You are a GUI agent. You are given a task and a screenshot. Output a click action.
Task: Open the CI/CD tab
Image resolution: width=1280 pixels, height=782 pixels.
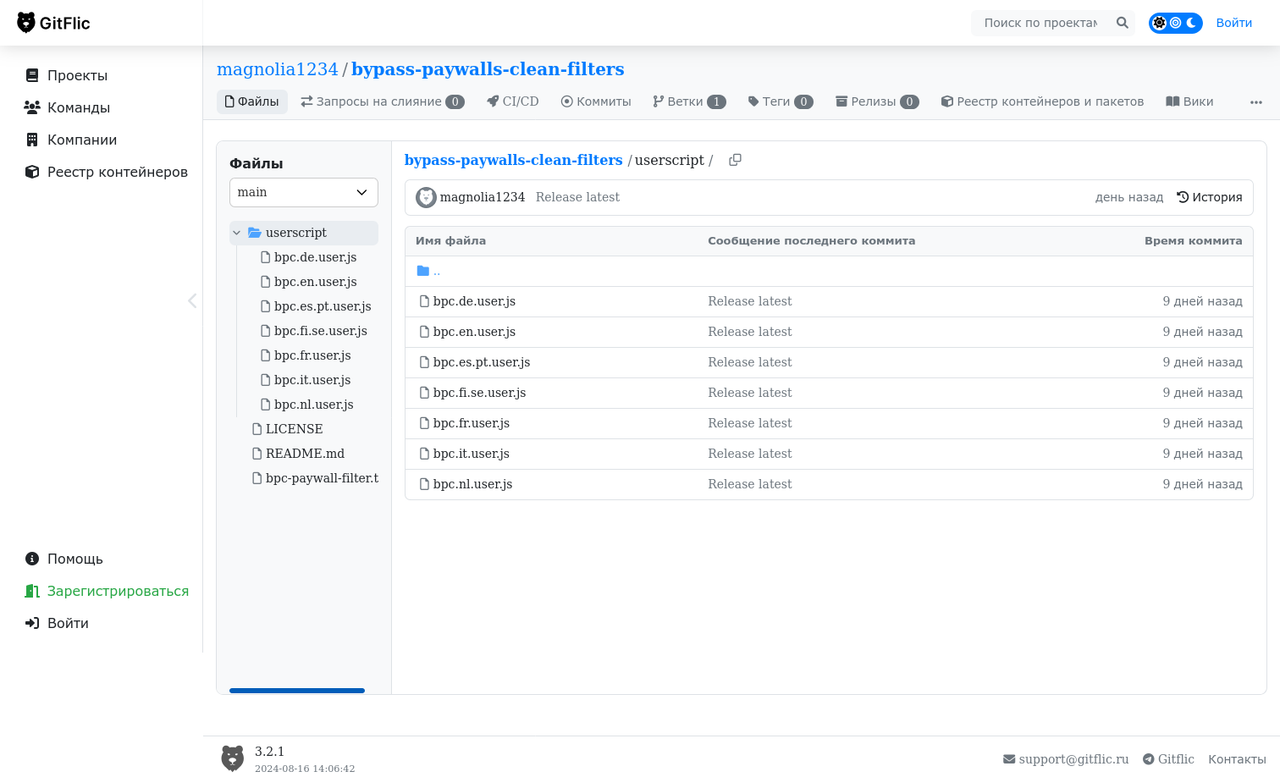pyautogui.click(x=513, y=102)
